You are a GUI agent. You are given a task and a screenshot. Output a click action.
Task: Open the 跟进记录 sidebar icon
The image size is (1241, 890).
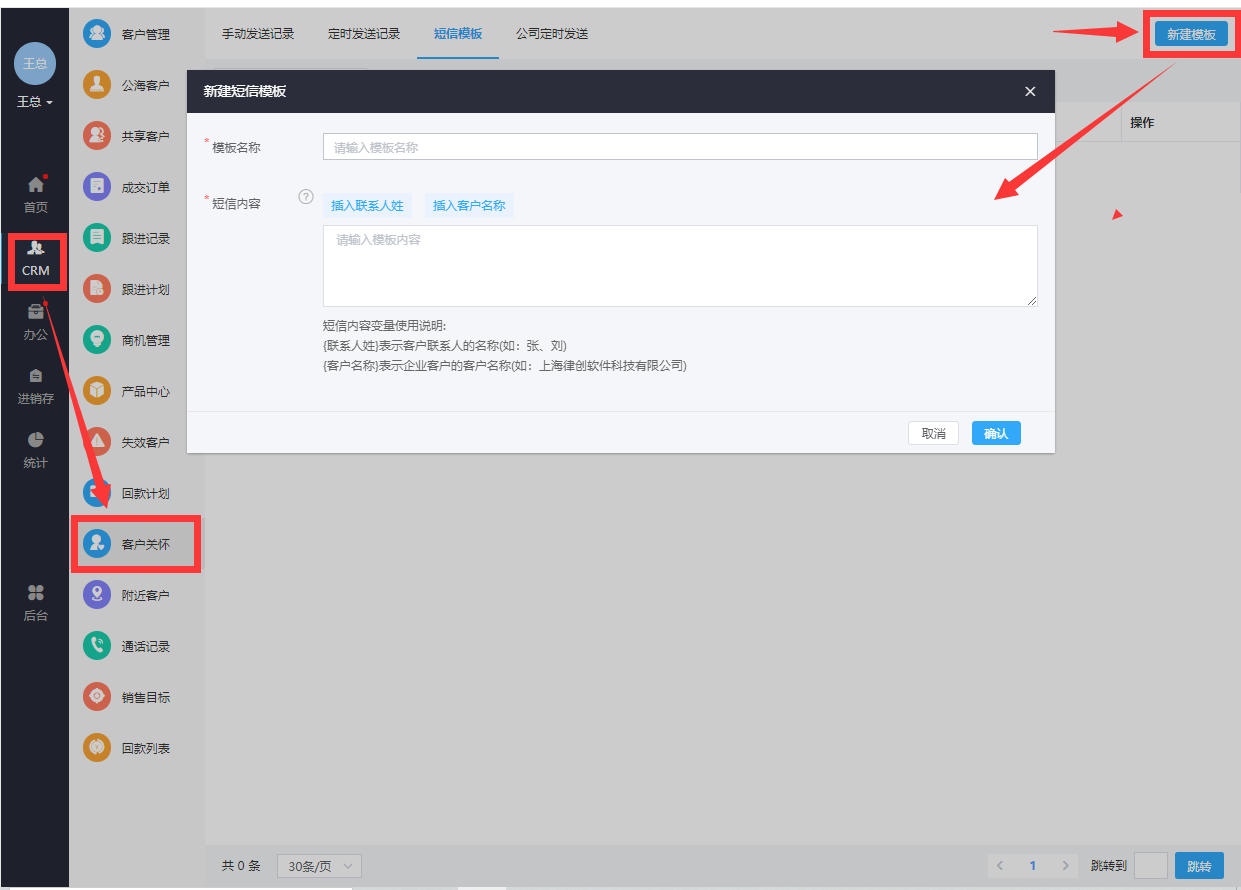coord(97,238)
